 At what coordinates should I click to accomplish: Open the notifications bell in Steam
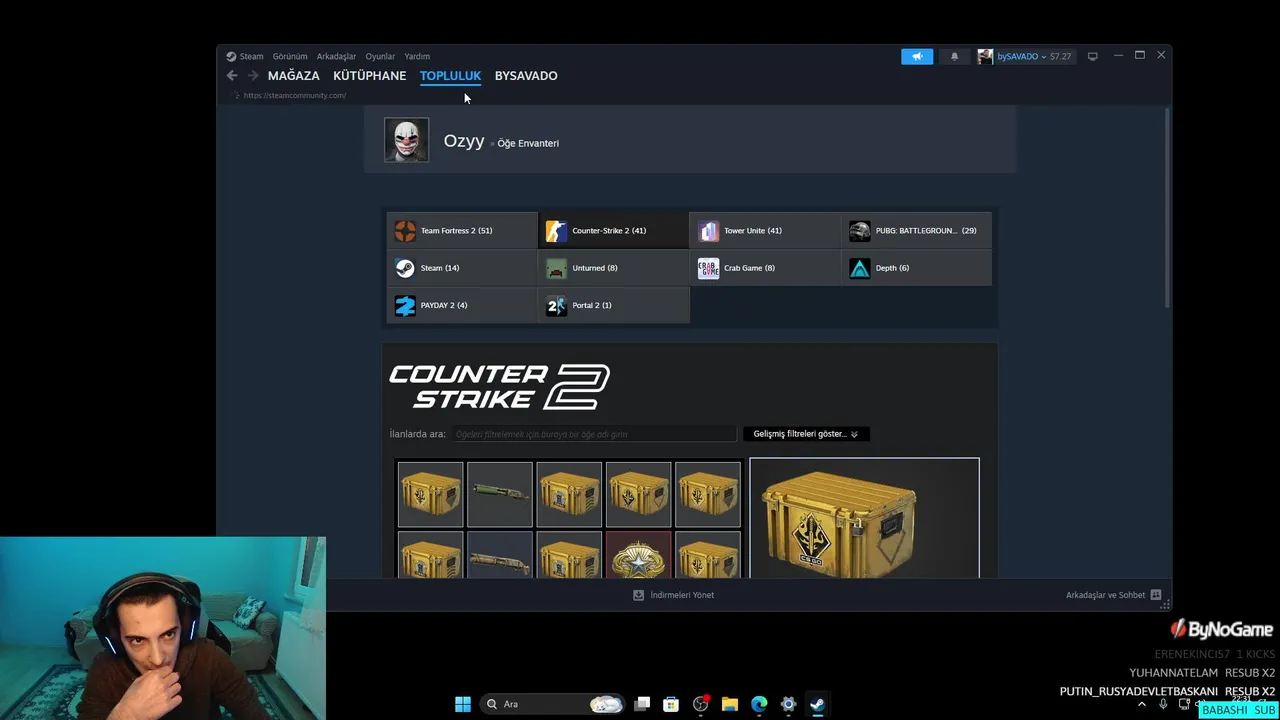tap(954, 56)
